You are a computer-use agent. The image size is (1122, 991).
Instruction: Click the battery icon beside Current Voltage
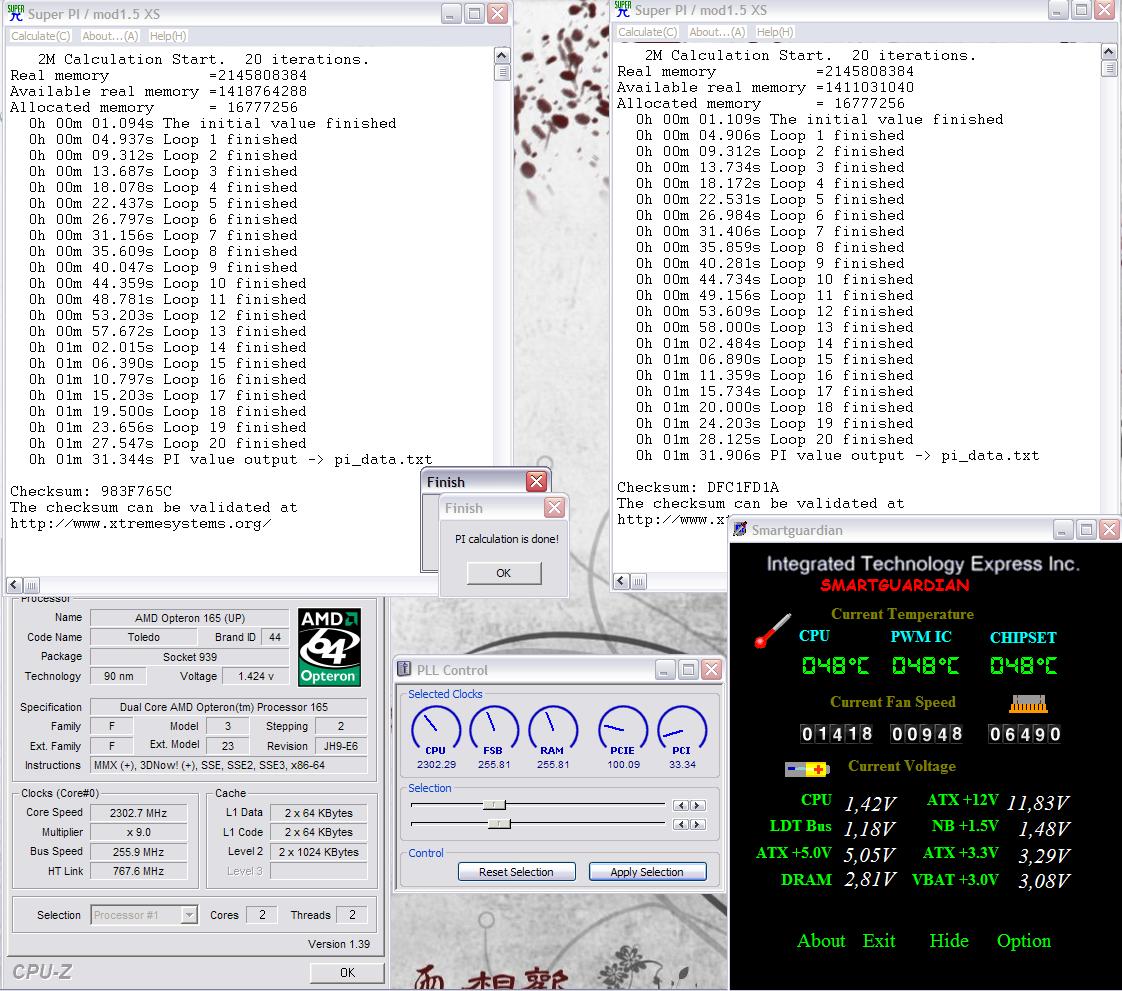coord(806,769)
